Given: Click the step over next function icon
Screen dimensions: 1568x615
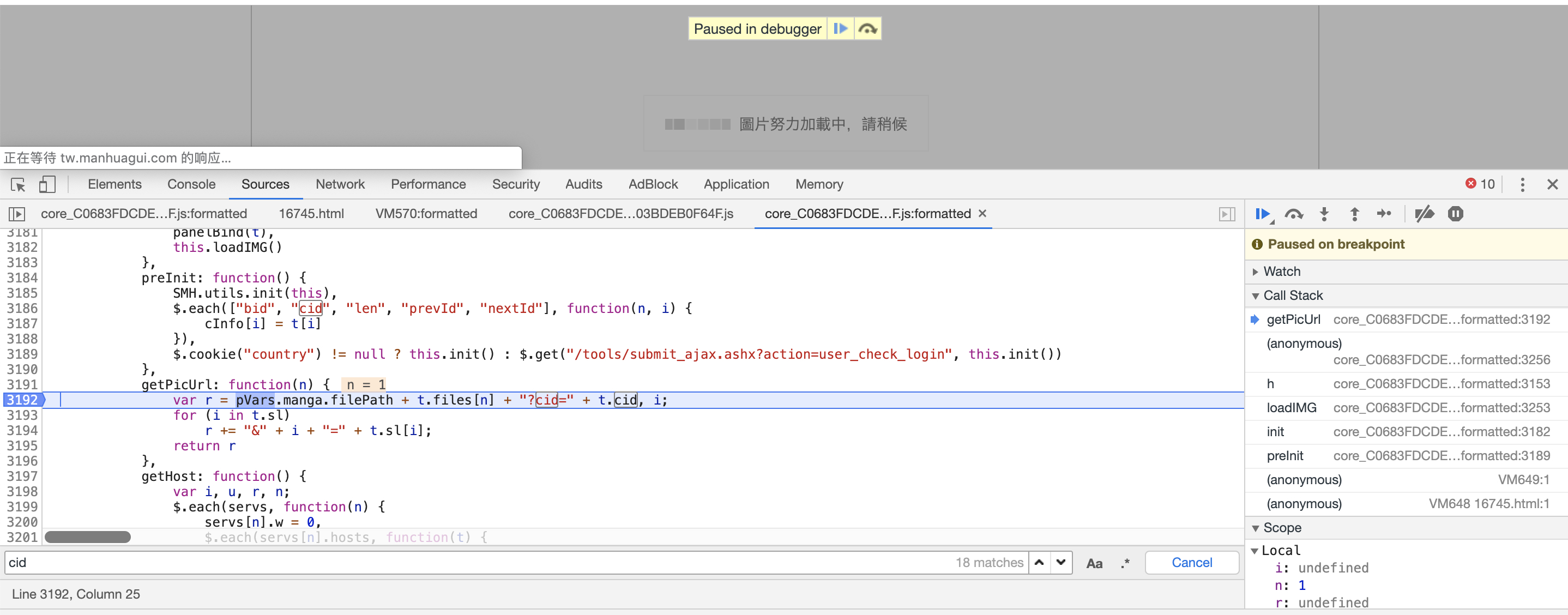Looking at the screenshot, I should pos(1293,214).
